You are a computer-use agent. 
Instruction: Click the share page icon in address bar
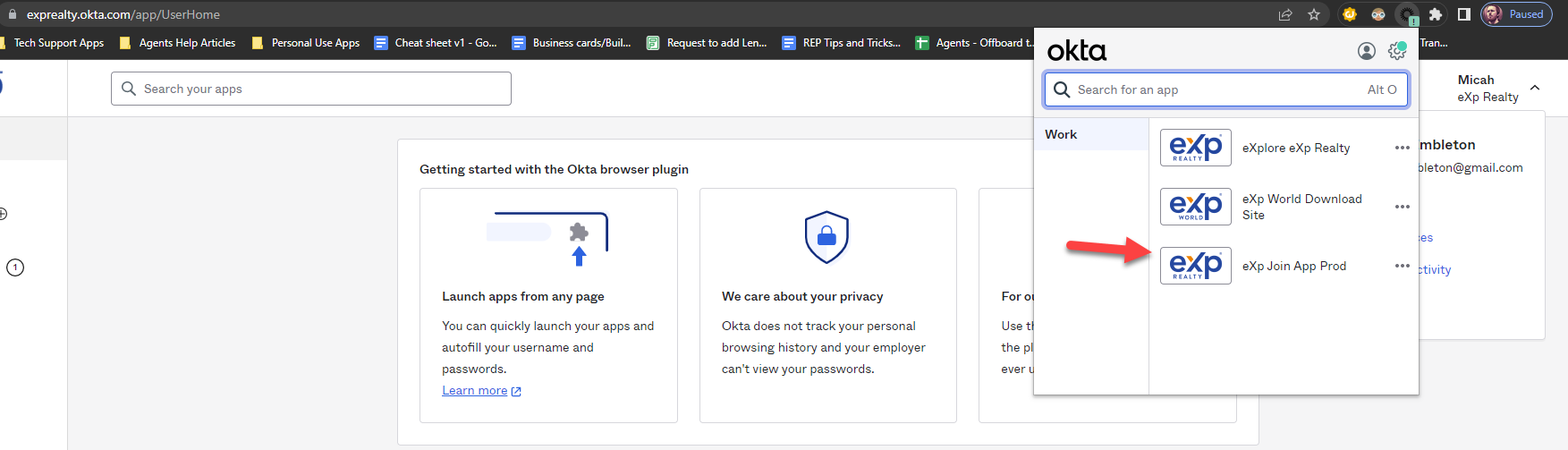(x=1285, y=14)
